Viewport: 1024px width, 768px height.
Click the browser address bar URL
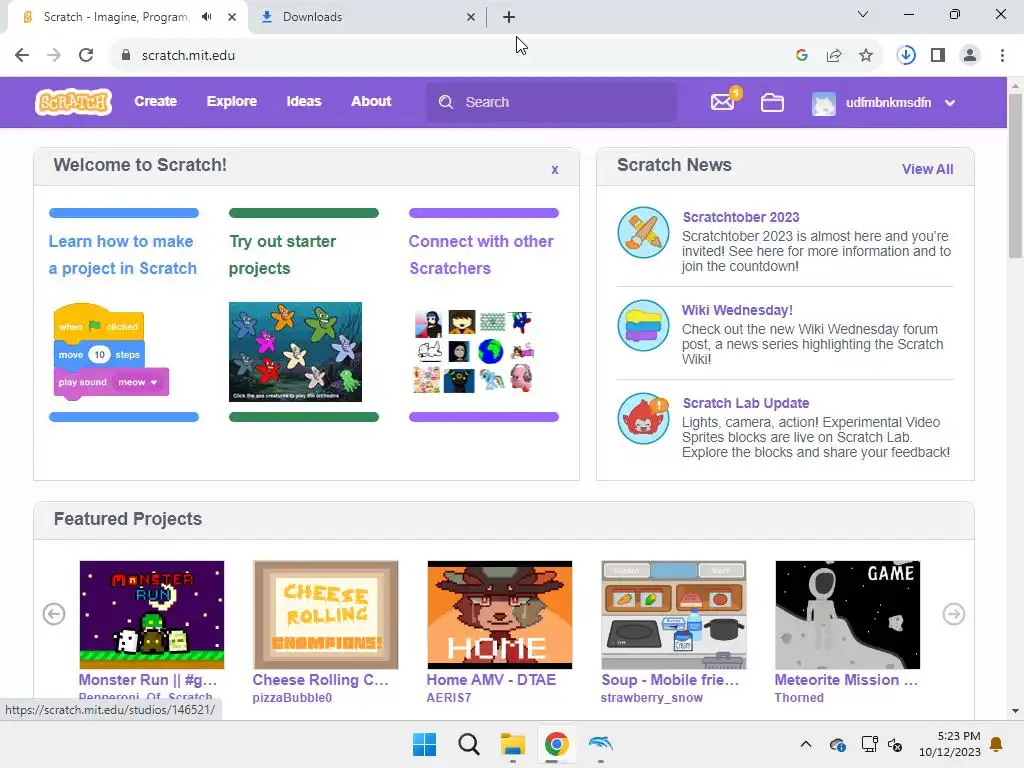pos(188,56)
